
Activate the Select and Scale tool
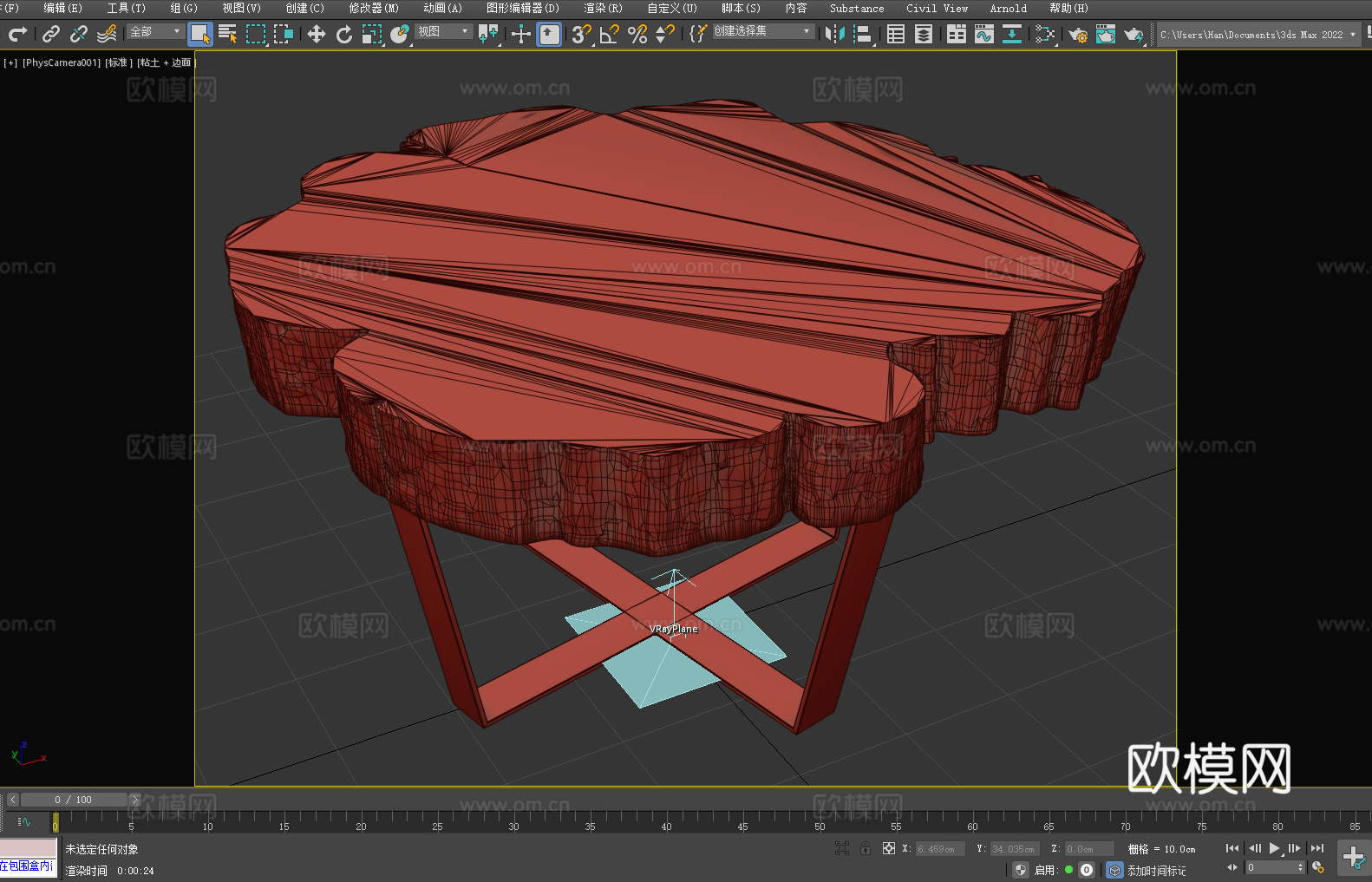pos(372,34)
